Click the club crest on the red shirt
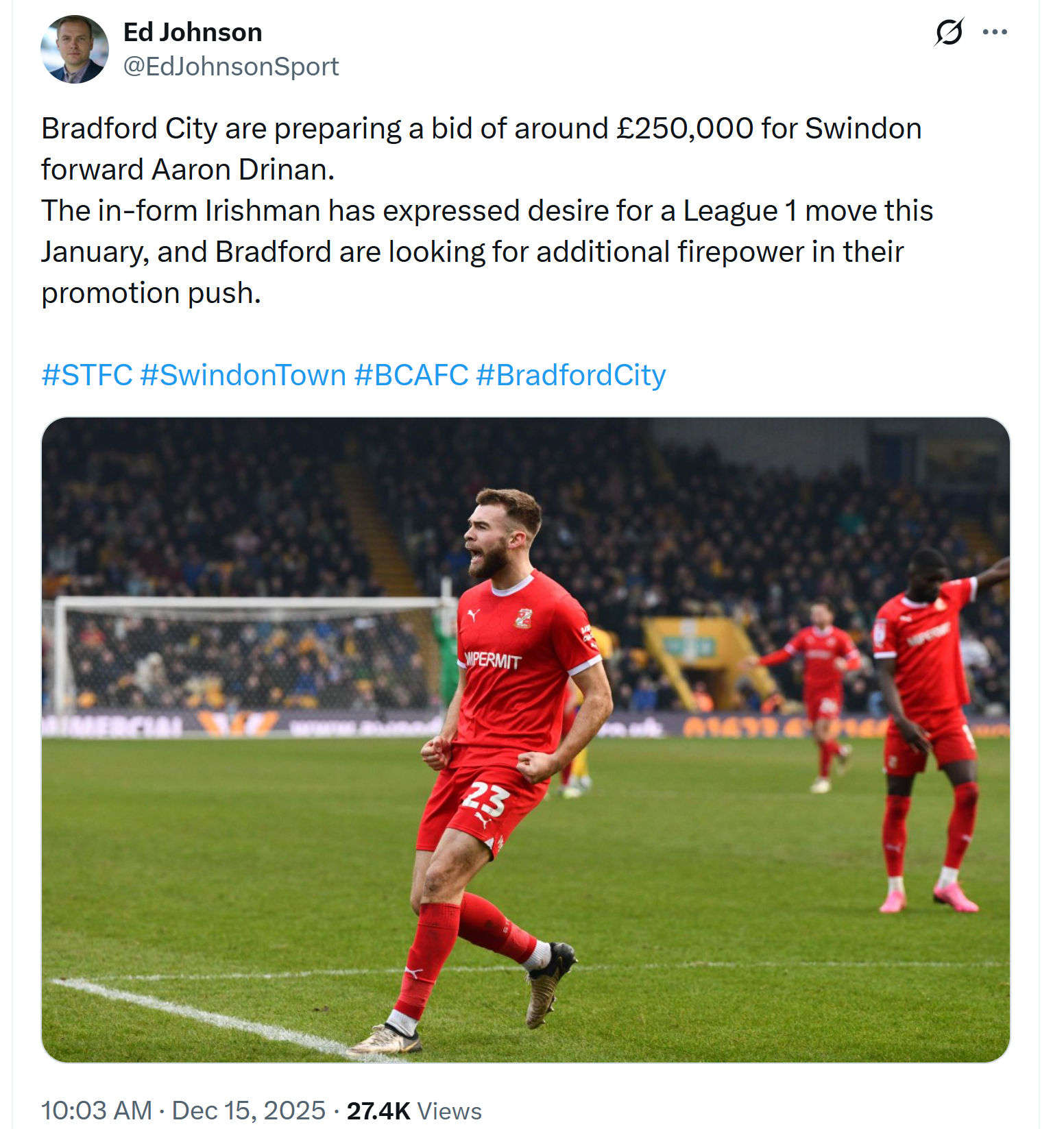1064x1129 pixels. [524, 618]
